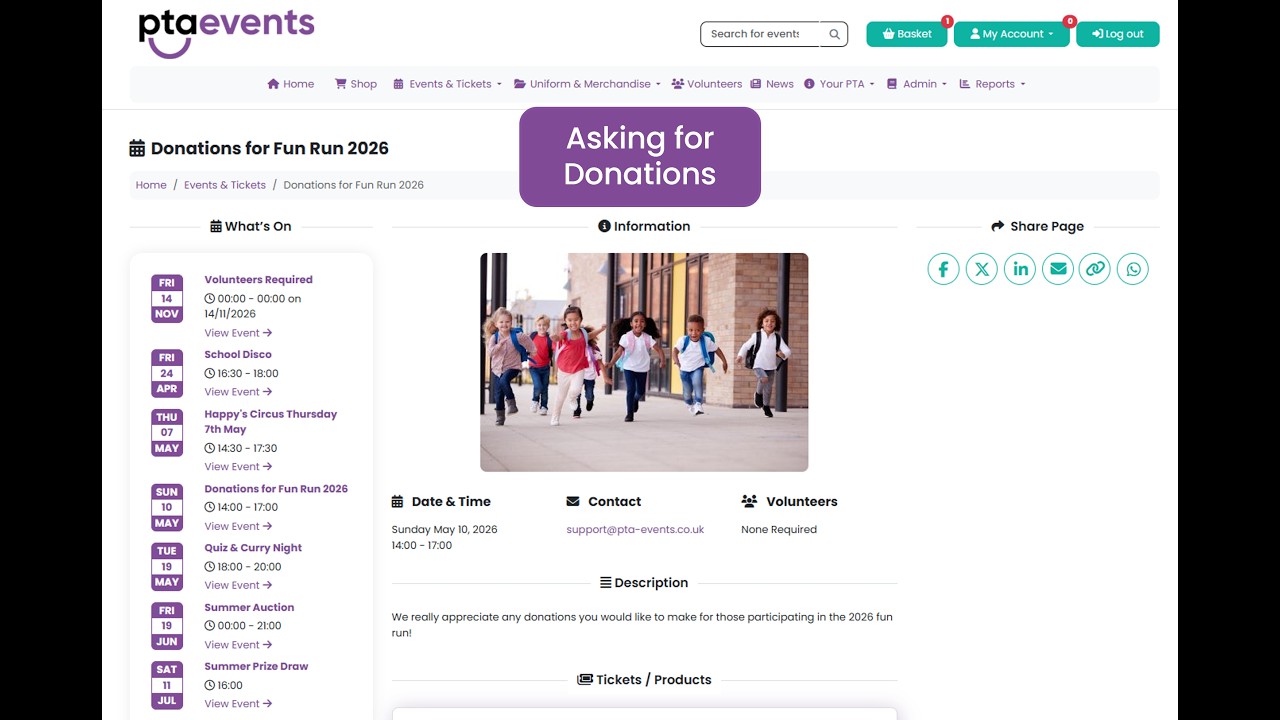Open Shop in the navigation bar
The image size is (1280, 720).
[x=355, y=84]
